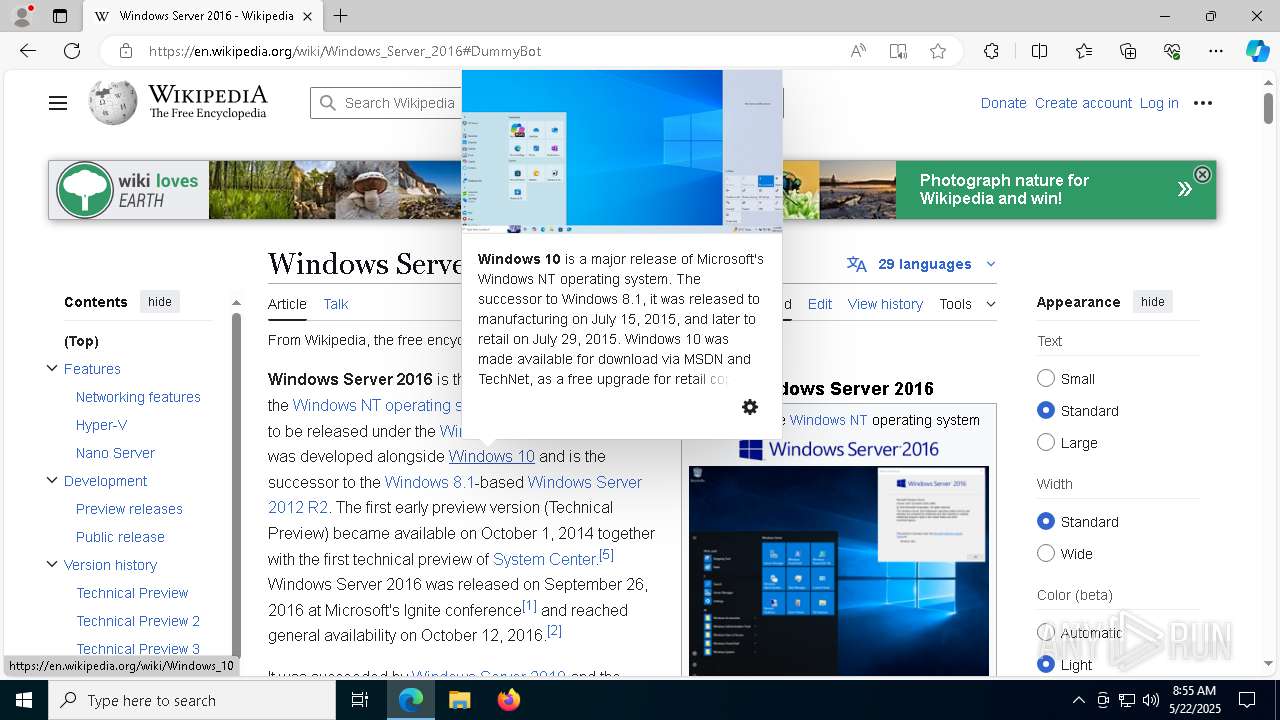
Task: Select Wide page width
Action: (x=1046, y=553)
